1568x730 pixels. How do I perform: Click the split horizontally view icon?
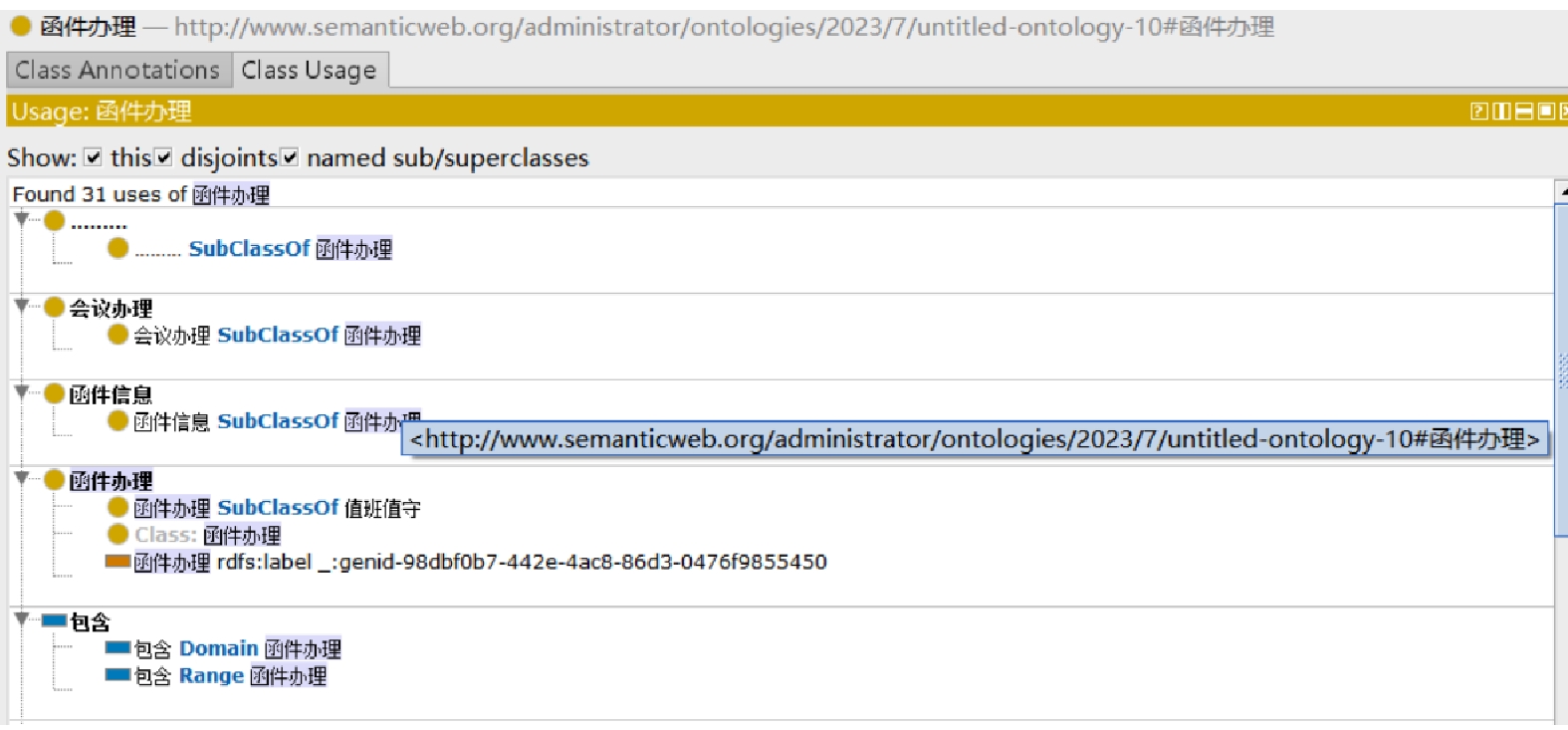[x=1523, y=111]
